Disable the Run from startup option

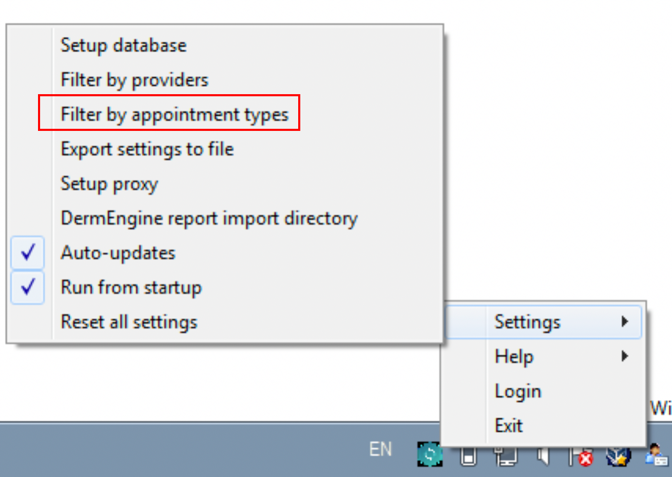[x=29, y=288]
